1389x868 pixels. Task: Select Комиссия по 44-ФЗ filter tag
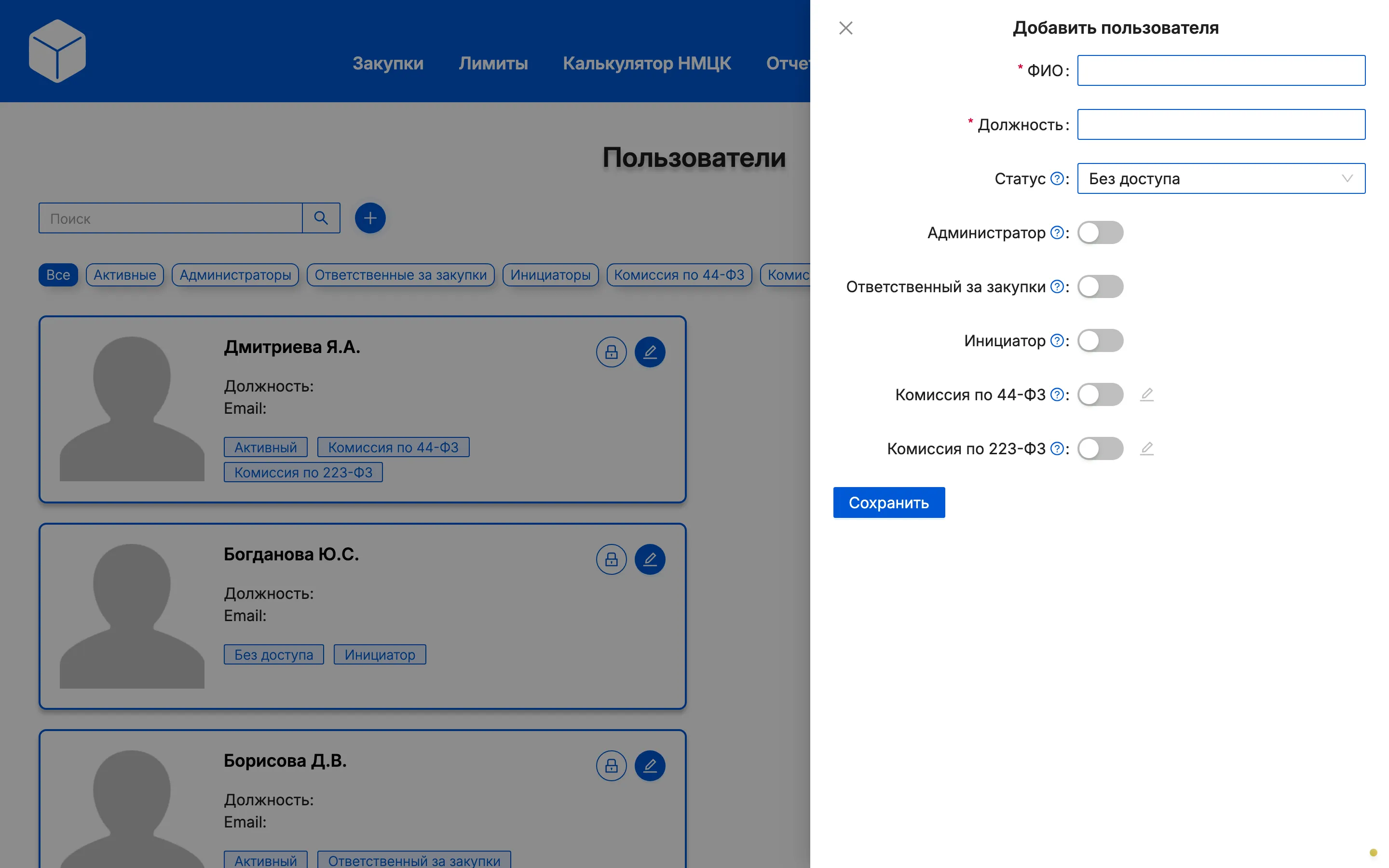pyautogui.click(x=679, y=275)
